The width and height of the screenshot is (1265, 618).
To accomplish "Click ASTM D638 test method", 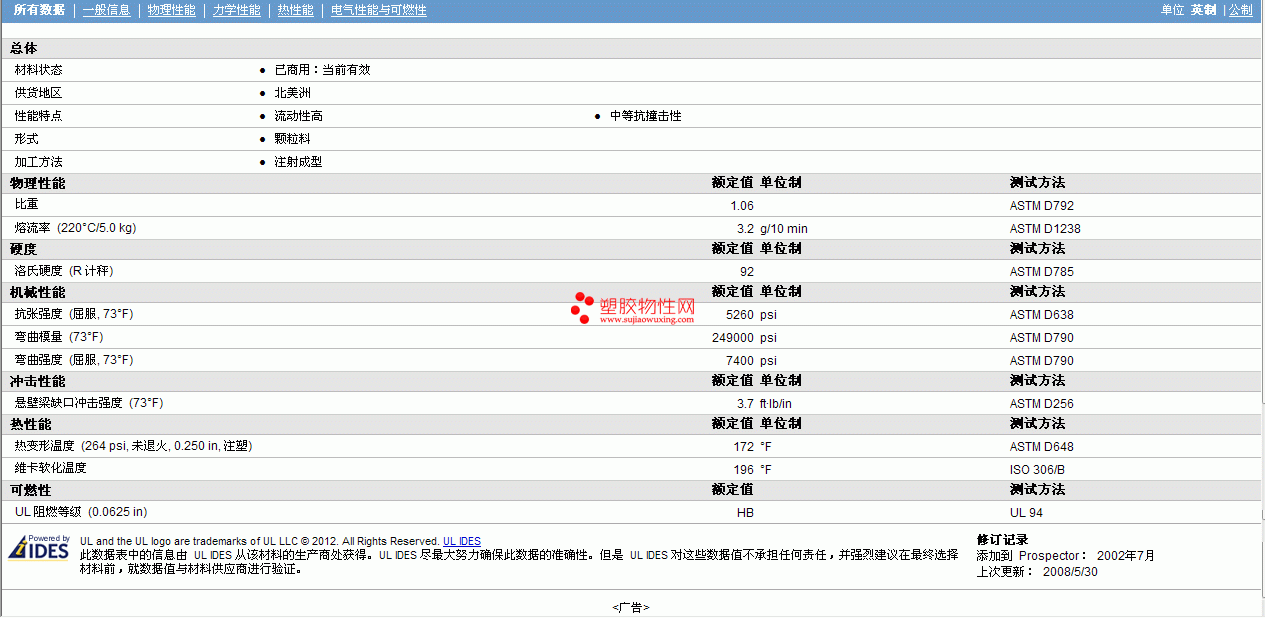I will click(1042, 315).
